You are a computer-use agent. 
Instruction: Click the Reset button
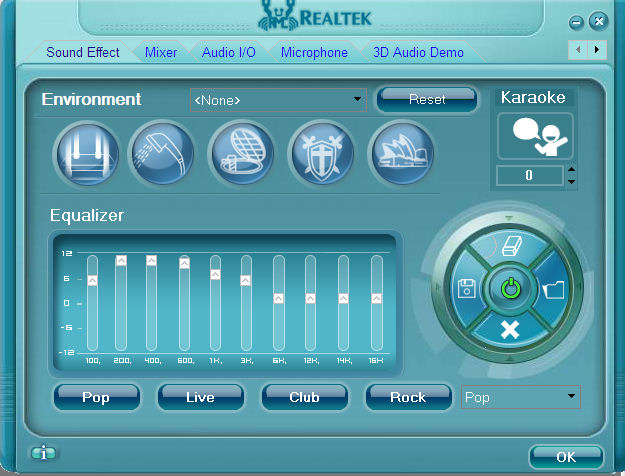tap(426, 99)
